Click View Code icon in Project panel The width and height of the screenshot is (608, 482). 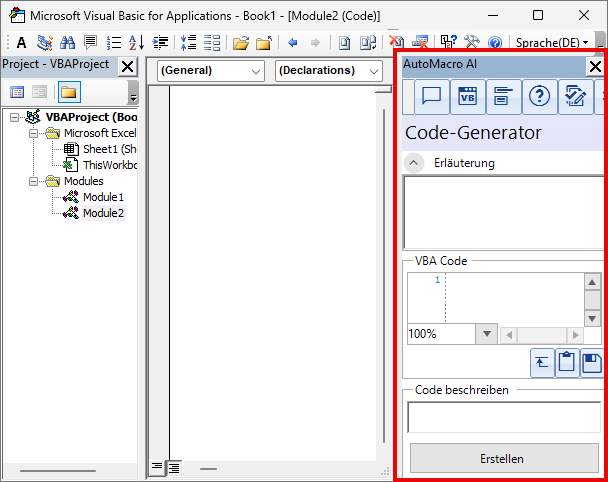point(17,92)
